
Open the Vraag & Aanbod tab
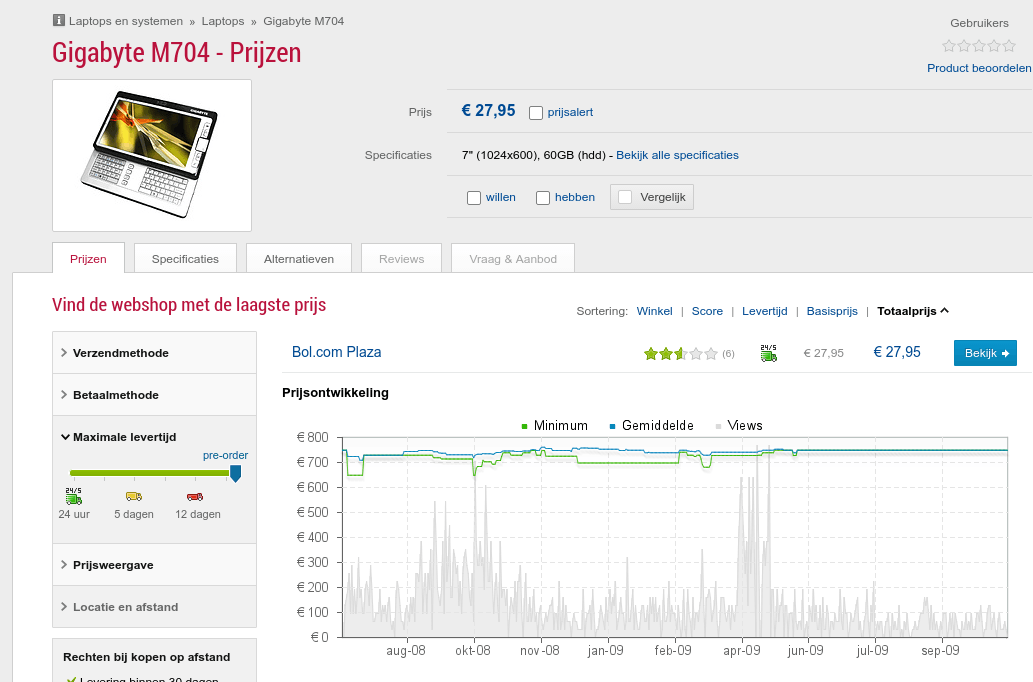[513, 258]
